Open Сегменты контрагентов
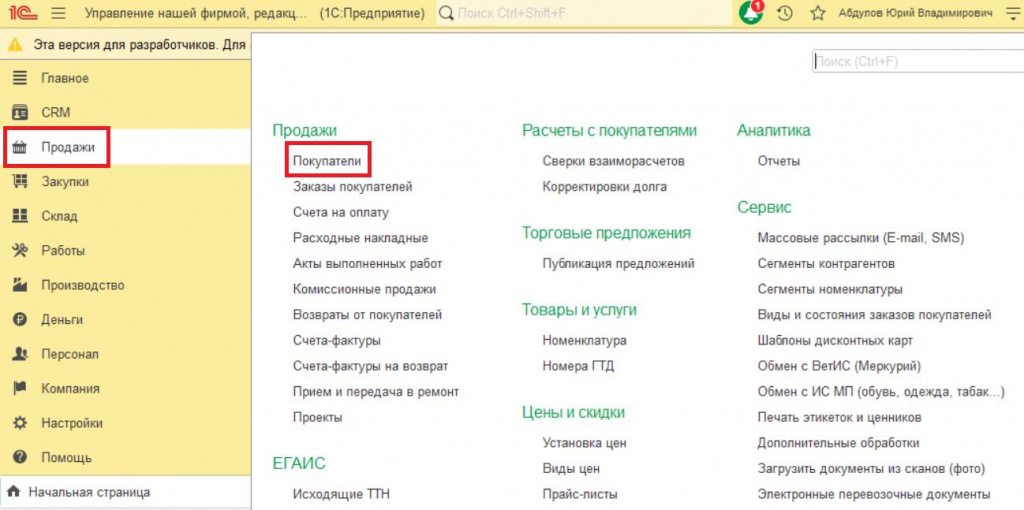 [826, 264]
